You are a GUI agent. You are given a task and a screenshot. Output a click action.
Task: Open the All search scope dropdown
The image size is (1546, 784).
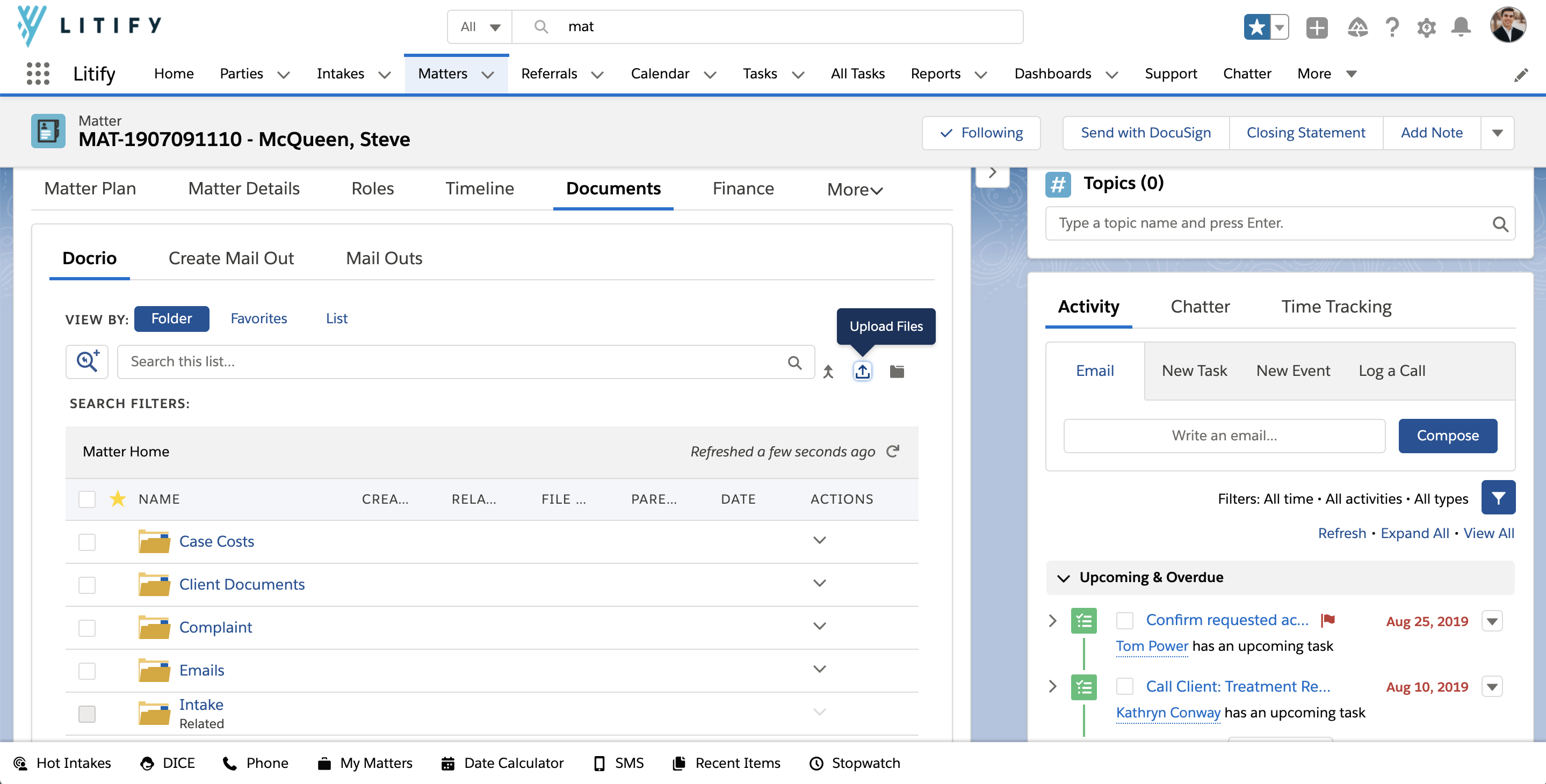(x=480, y=27)
